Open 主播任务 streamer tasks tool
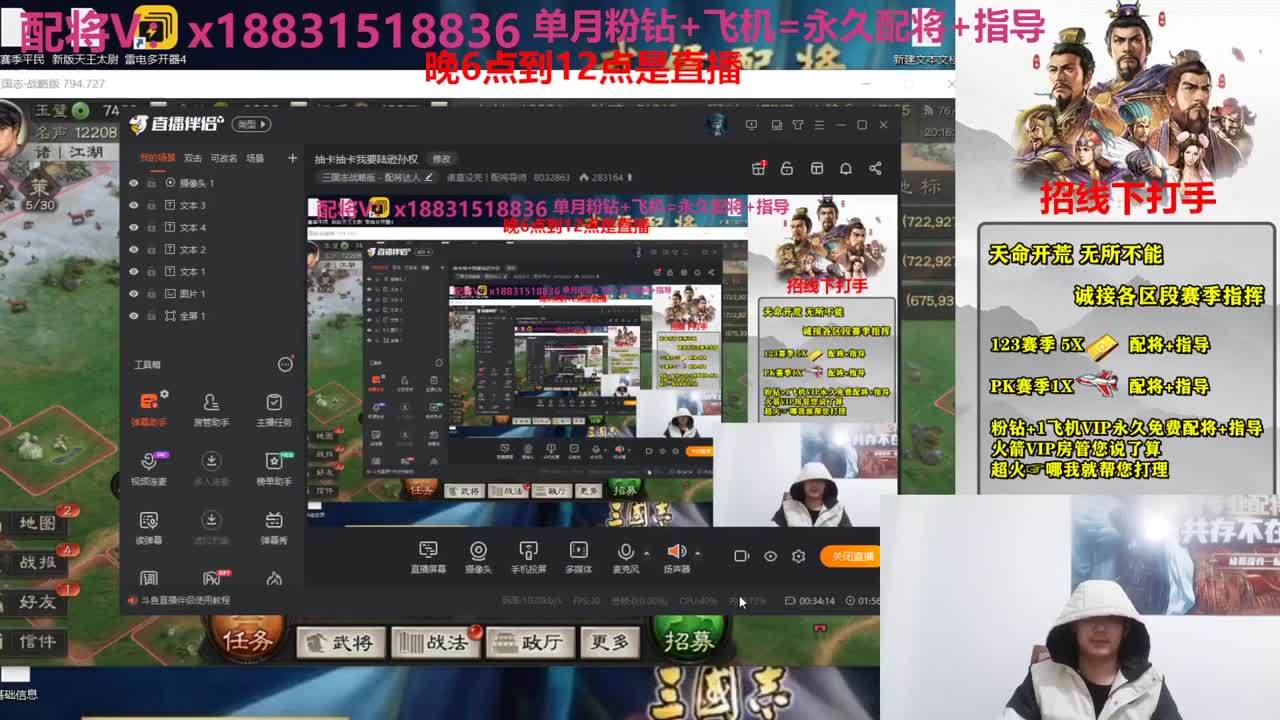1280x720 pixels. (274, 408)
